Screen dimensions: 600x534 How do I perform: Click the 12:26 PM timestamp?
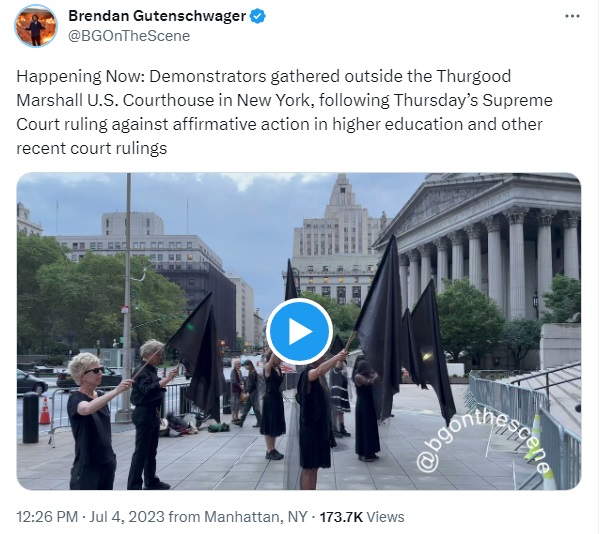click(x=47, y=517)
